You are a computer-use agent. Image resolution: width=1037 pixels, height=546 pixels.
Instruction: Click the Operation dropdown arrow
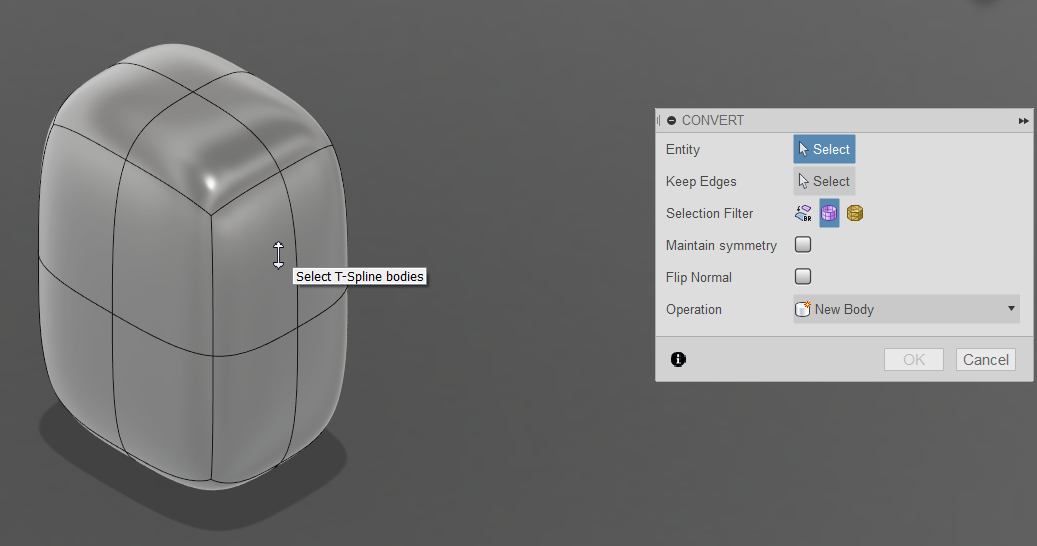click(1011, 309)
